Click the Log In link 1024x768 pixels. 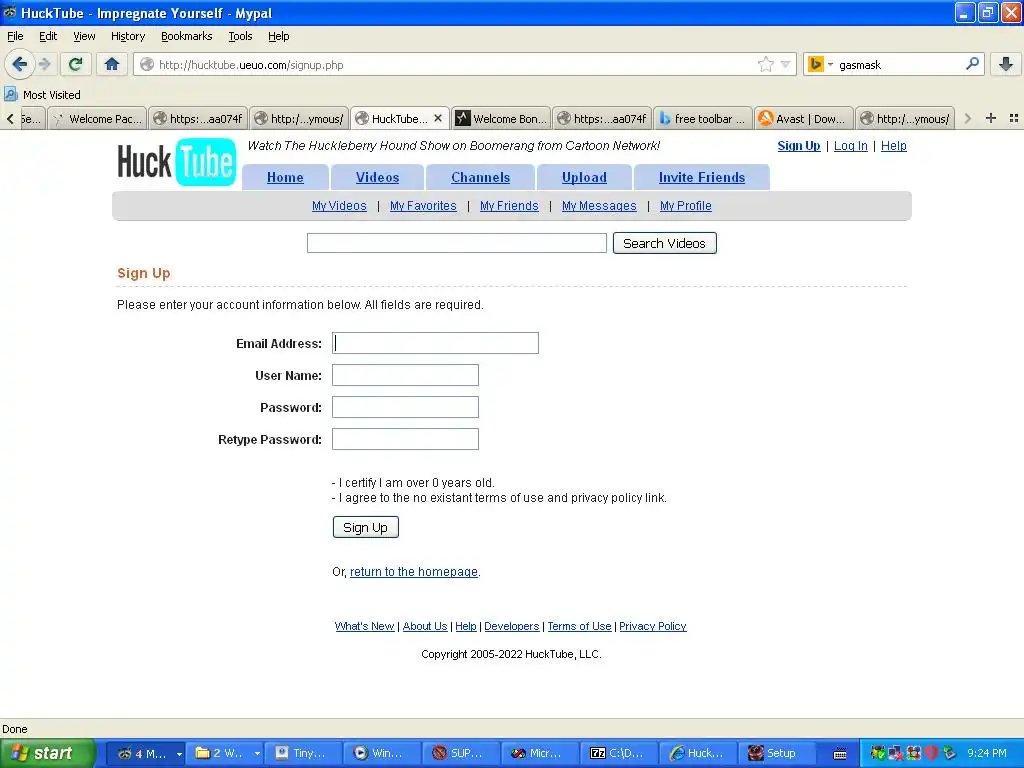point(850,146)
